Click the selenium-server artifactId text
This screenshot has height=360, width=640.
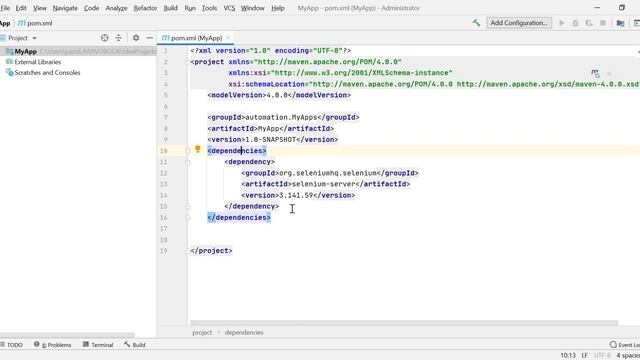click(323, 184)
